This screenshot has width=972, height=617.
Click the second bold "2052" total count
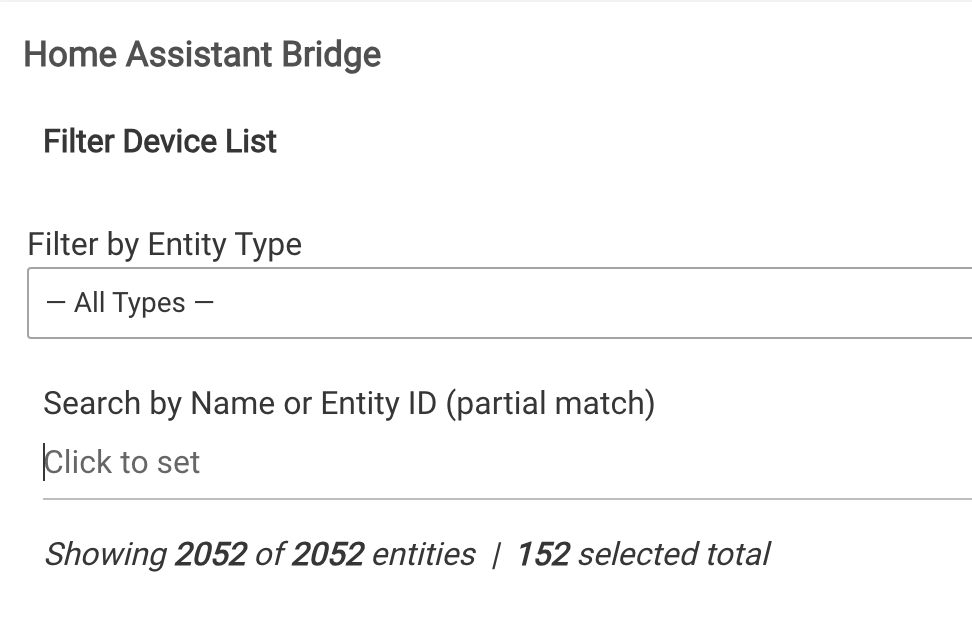click(327, 554)
